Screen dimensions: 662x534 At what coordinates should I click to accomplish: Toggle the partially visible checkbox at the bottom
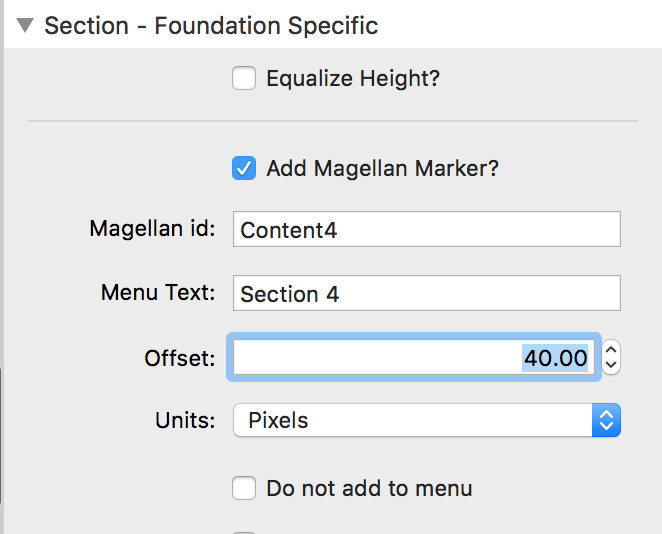point(244,530)
